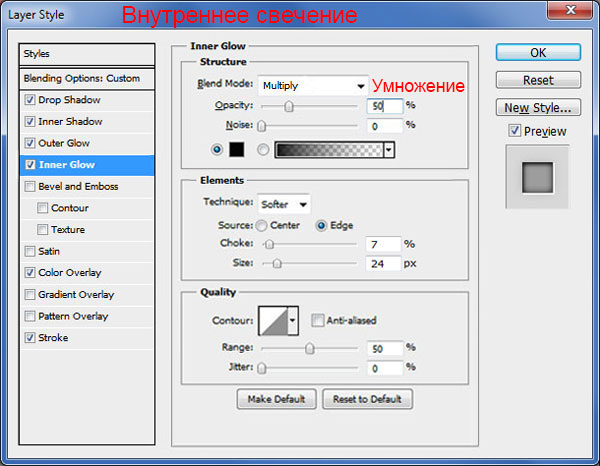Open Blending Options: Custom section
Image resolution: width=600 pixels, height=466 pixels.
click(x=82, y=78)
